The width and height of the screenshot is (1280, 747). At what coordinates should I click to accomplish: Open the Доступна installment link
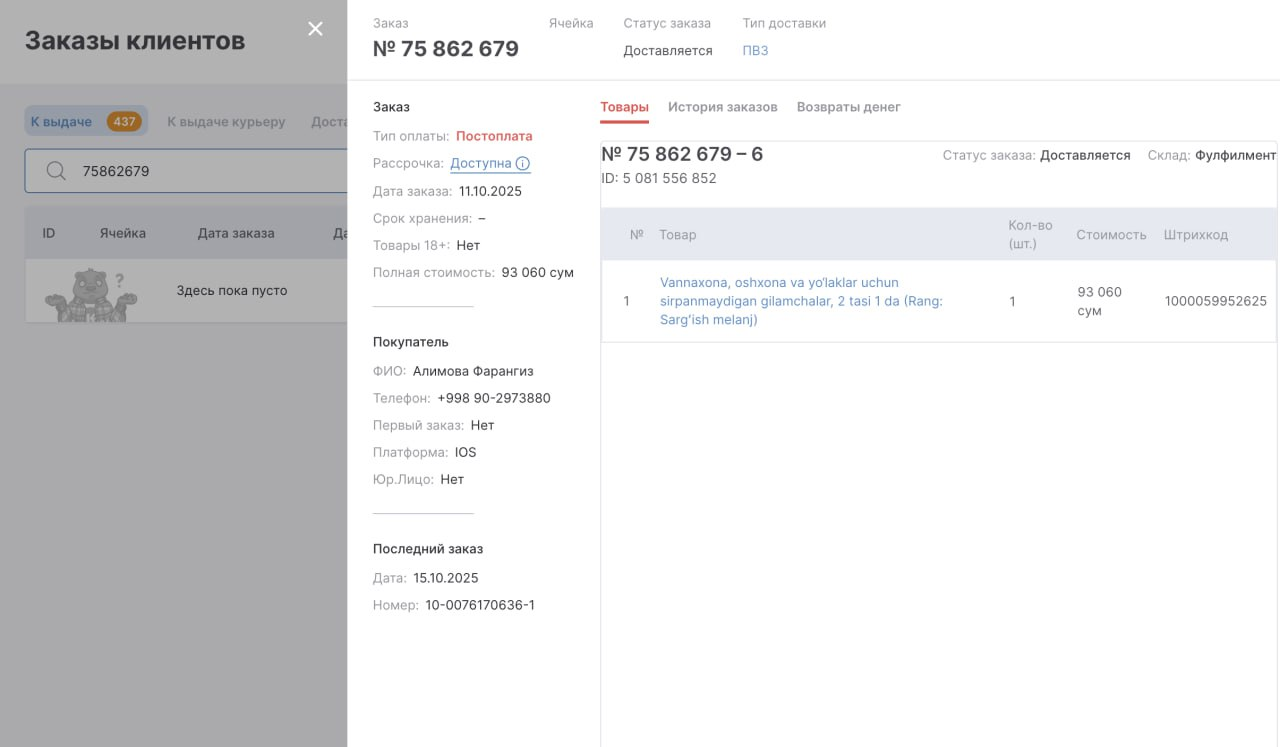[481, 163]
